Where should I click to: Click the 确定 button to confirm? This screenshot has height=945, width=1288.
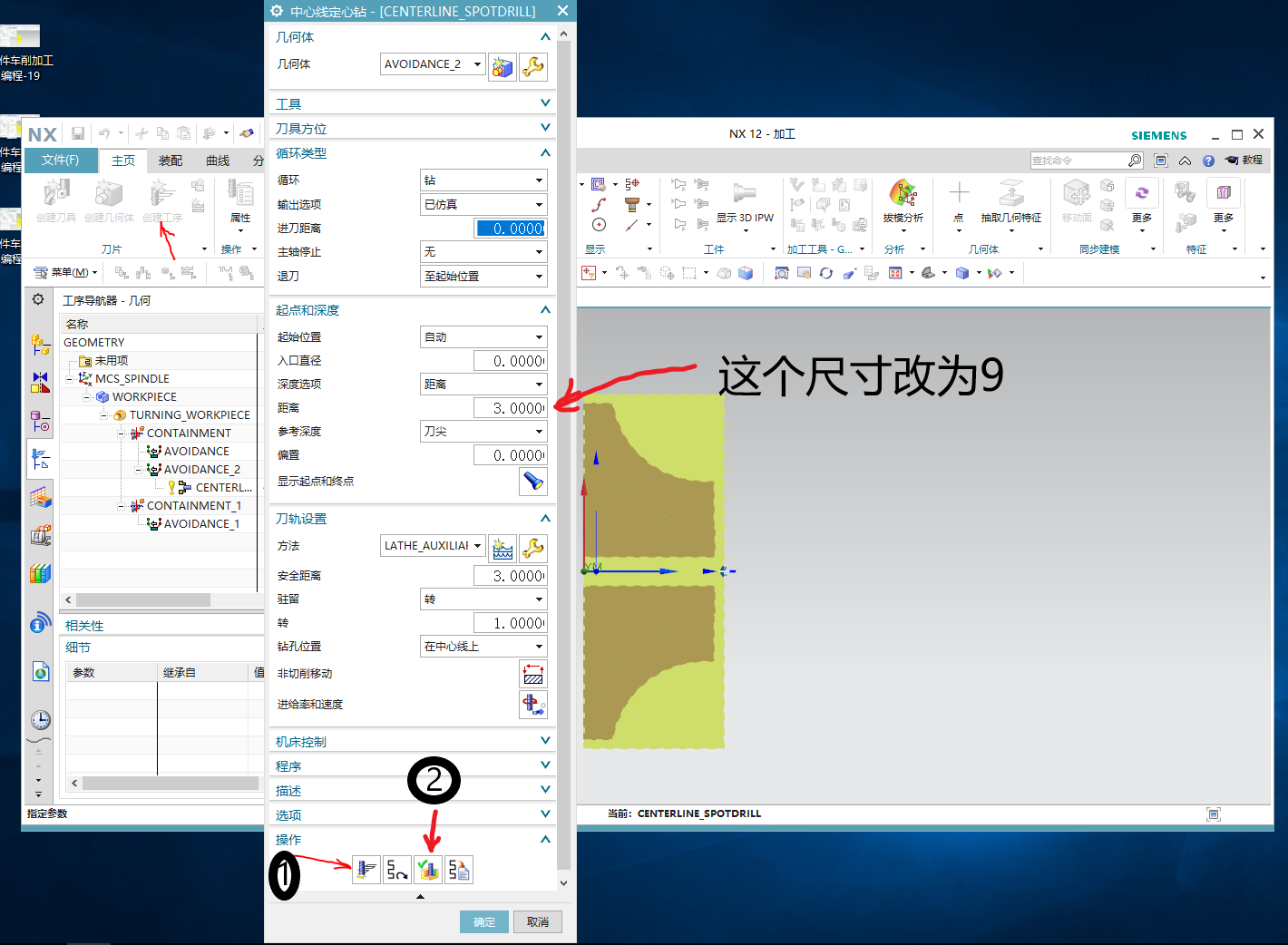click(483, 921)
